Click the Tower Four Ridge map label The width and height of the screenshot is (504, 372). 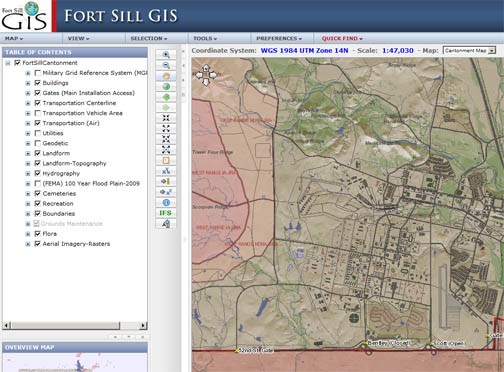click(x=212, y=152)
